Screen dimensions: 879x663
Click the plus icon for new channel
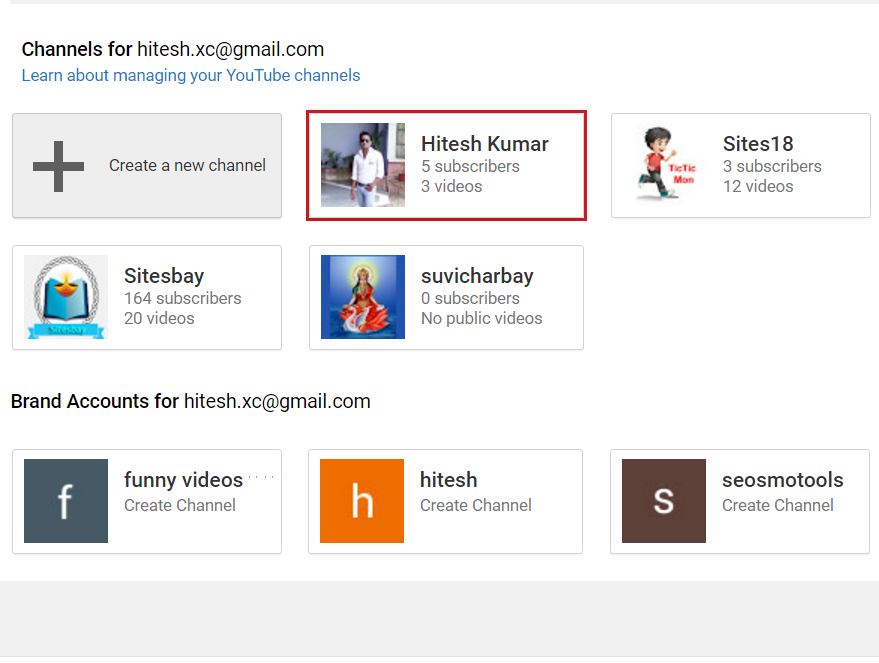click(58, 166)
